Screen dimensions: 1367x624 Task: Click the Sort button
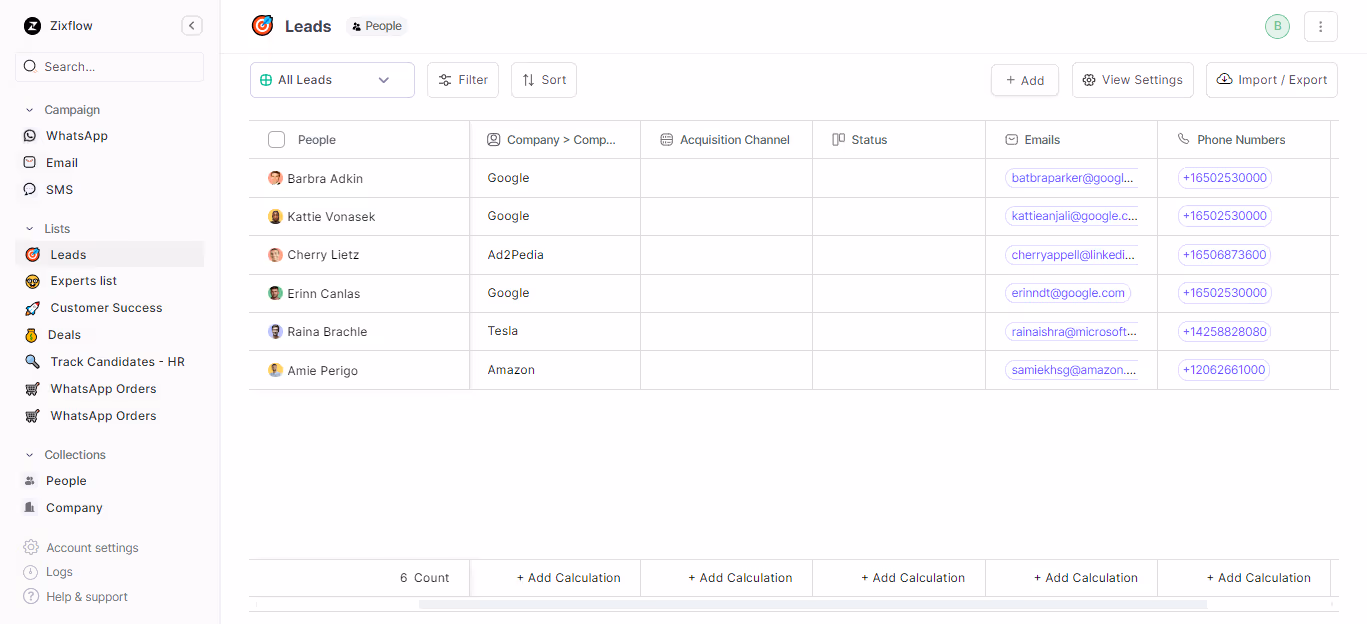(x=544, y=80)
